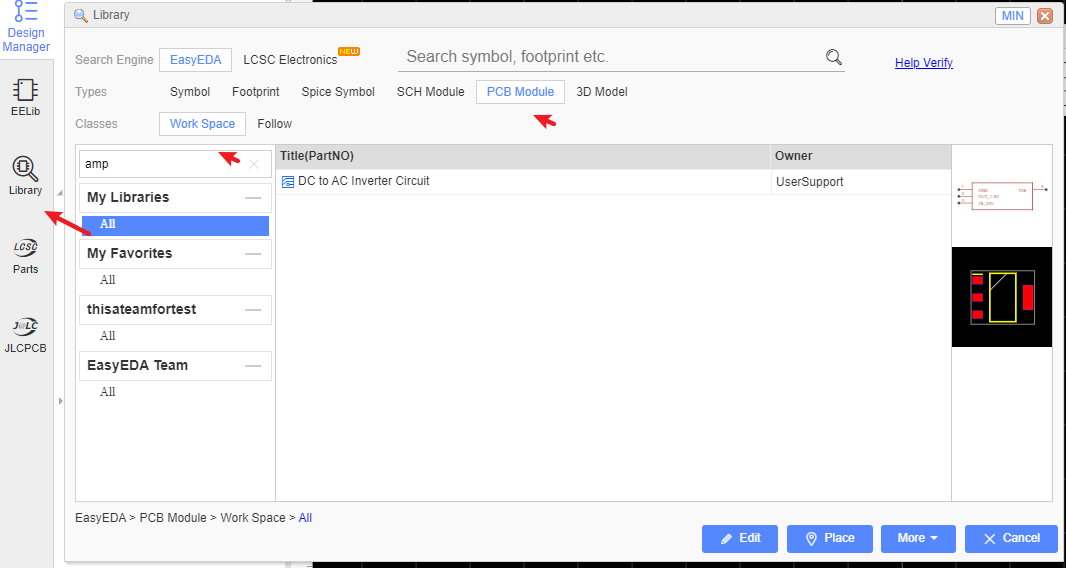The image size is (1066, 568).
Task: Collapse the thisateamfortest section
Action: 253,310
